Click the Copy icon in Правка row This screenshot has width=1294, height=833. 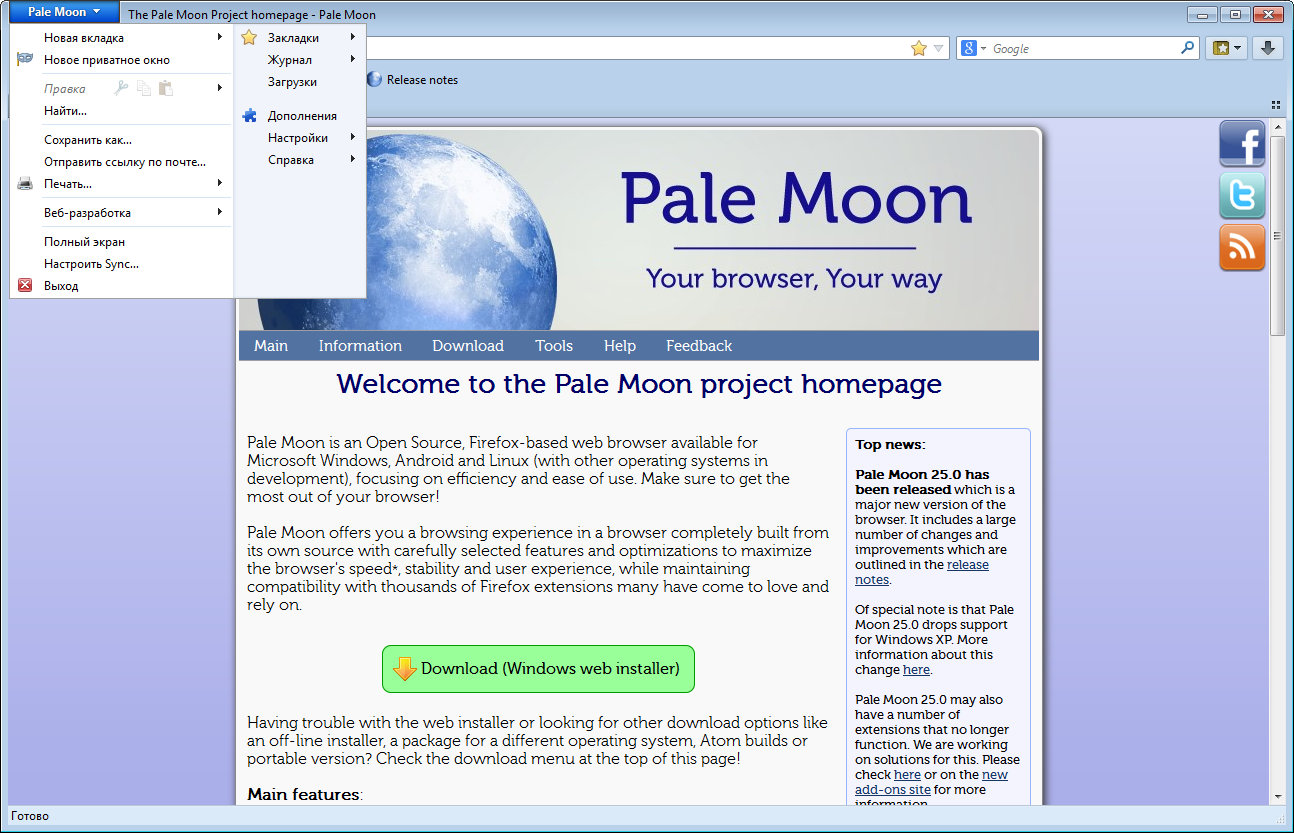tap(144, 88)
